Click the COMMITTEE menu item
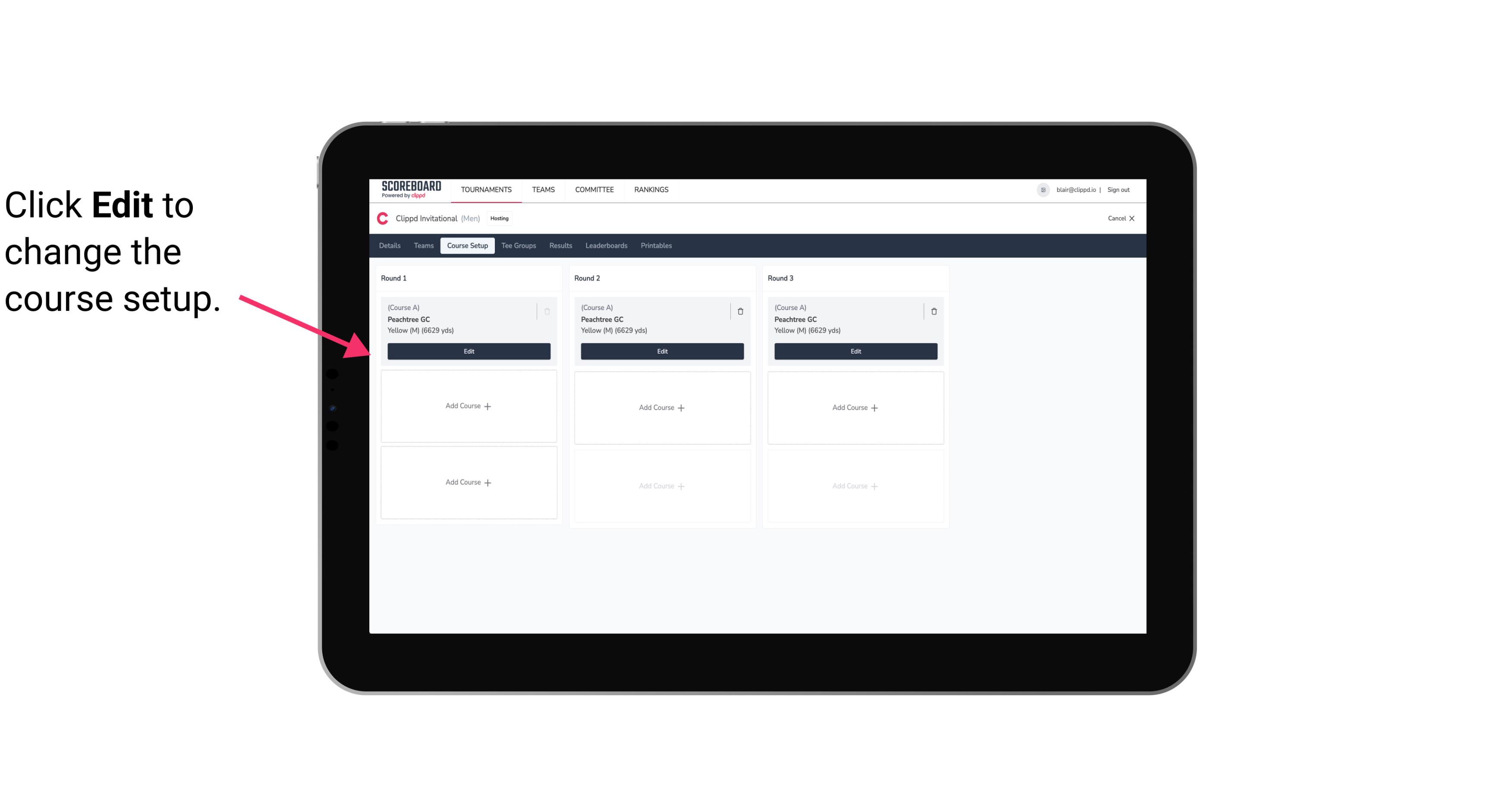The width and height of the screenshot is (1510, 812). coord(594,189)
